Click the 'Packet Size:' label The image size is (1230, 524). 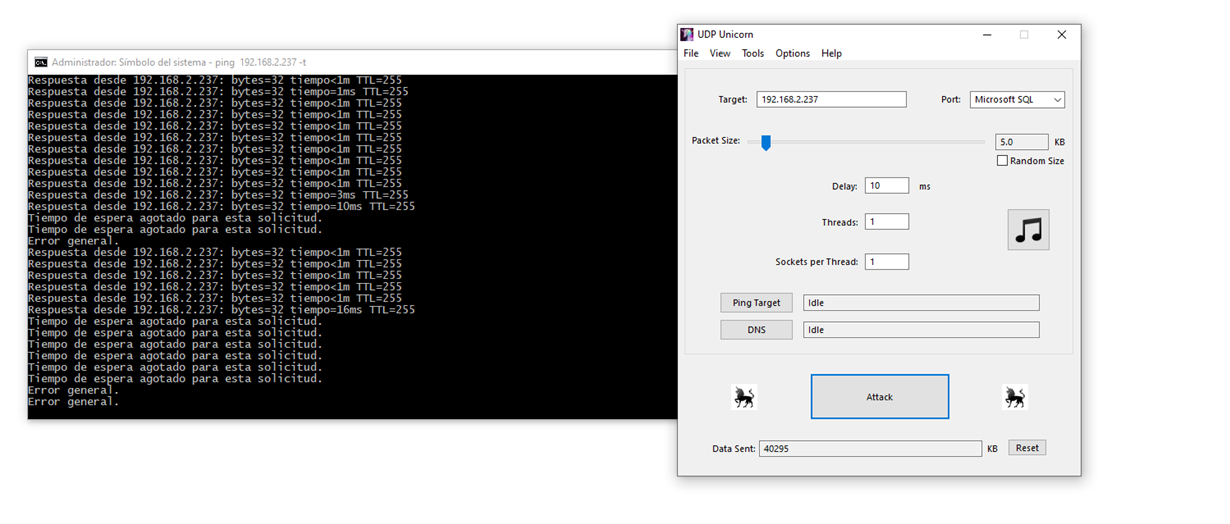coord(716,141)
